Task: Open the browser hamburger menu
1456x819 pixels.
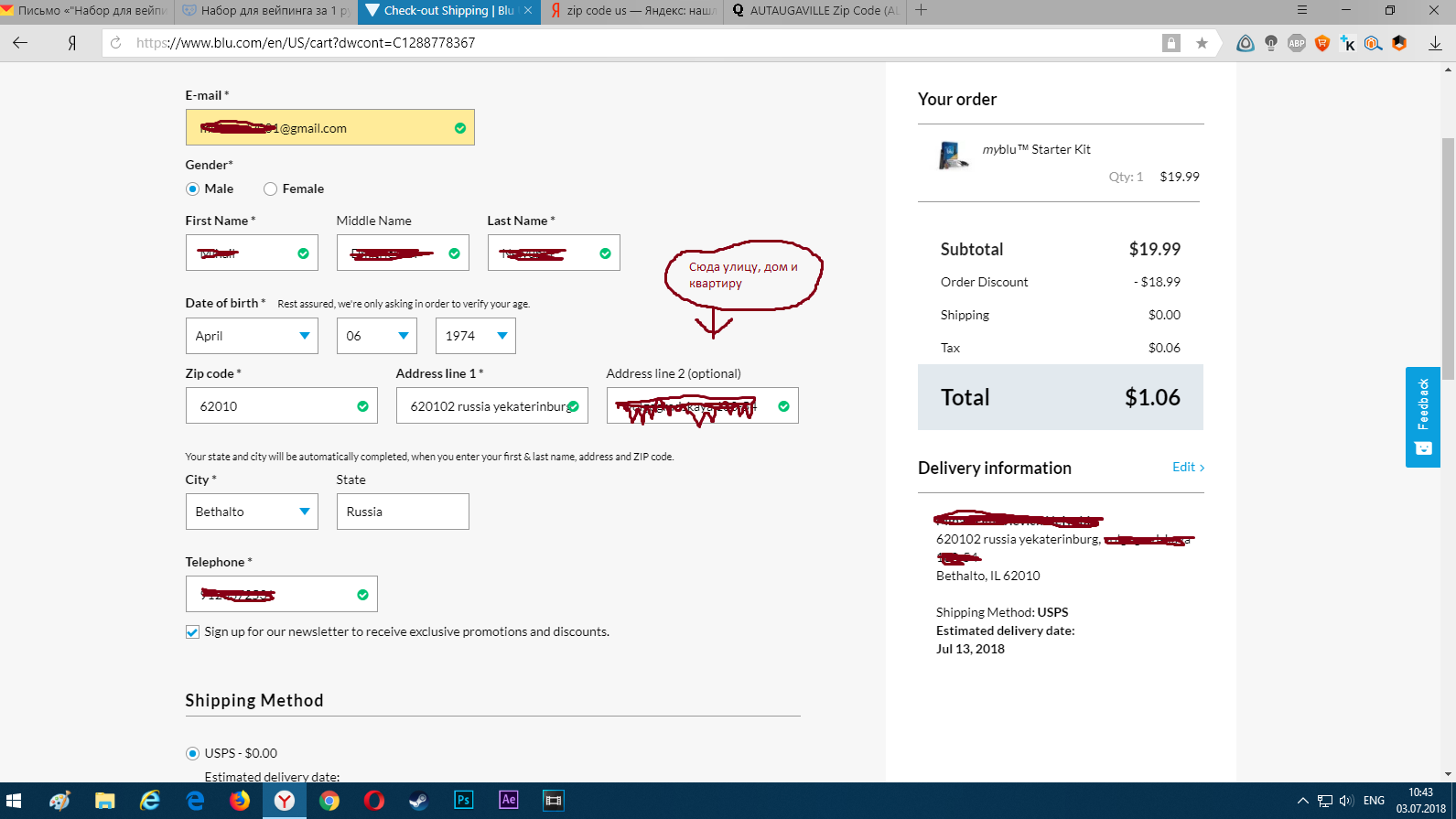Action: [1302, 10]
